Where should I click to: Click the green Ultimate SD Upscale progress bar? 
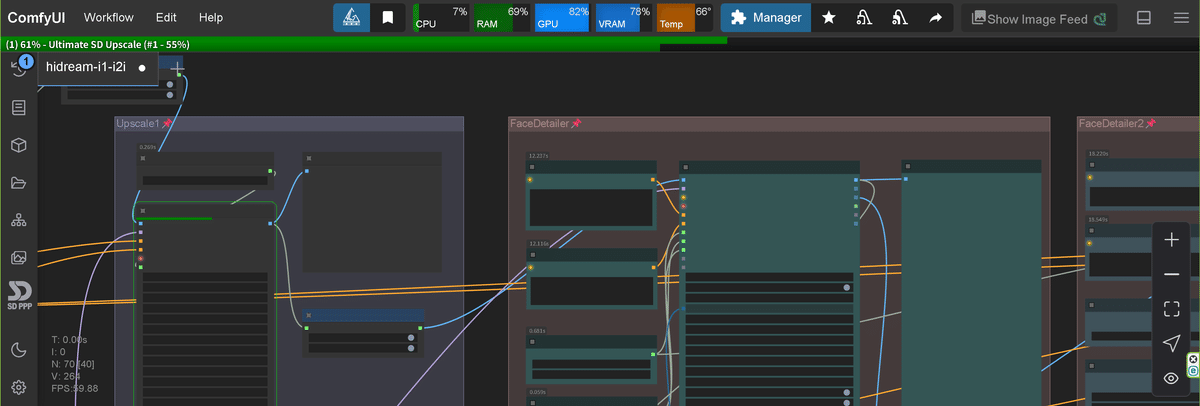pyautogui.click(x=330, y=44)
